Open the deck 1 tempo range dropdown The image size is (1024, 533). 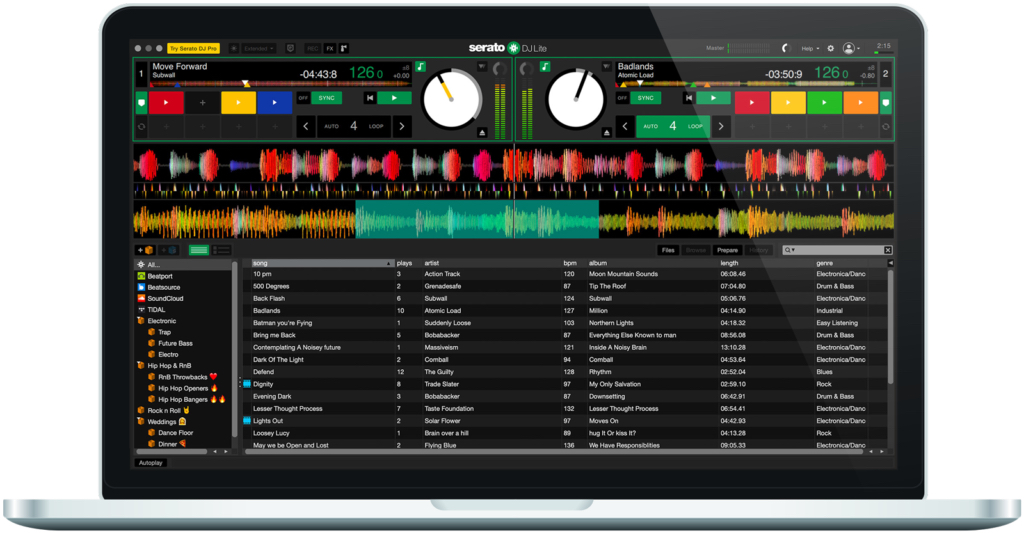(406, 67)
